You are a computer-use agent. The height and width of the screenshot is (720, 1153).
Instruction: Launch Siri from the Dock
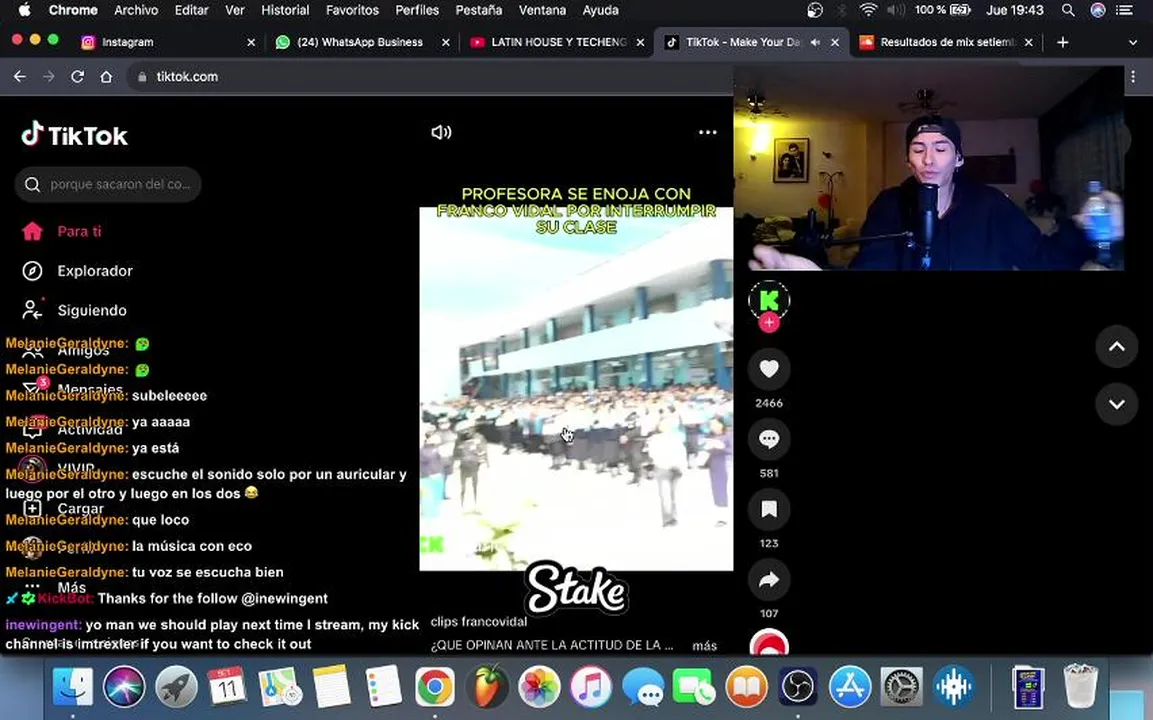[124, 687]
